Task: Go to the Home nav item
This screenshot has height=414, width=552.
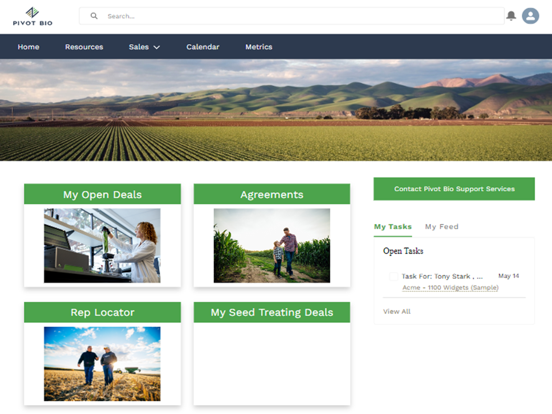Action: (x=29, y=47)
